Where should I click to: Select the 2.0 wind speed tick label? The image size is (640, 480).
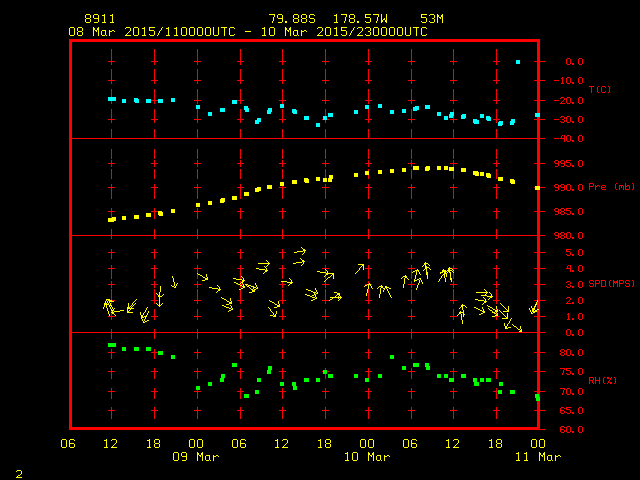574,301
